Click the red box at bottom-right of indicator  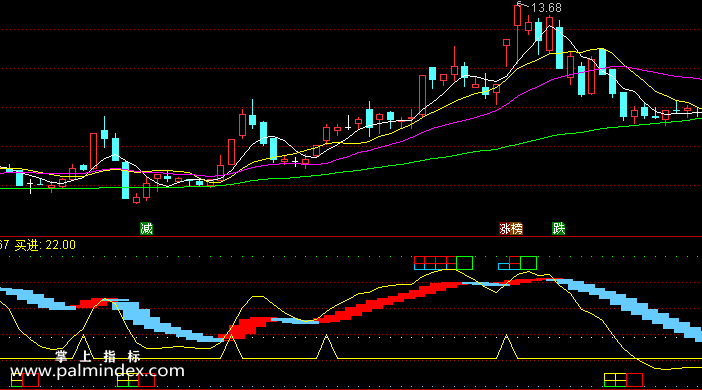tap(634, 380)
